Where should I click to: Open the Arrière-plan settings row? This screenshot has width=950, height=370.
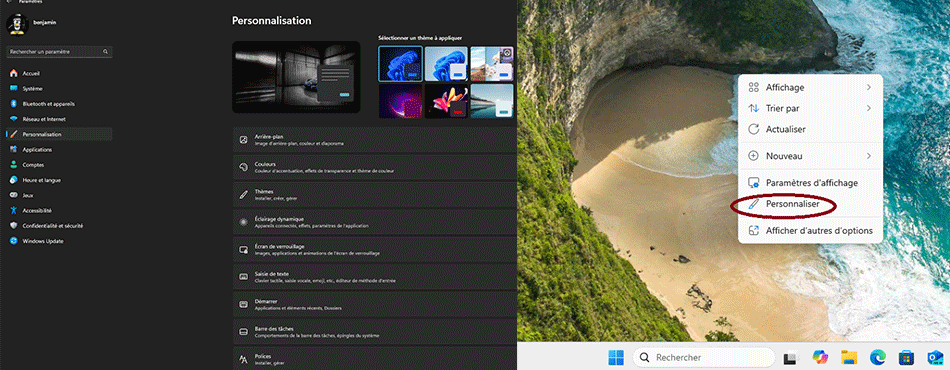[374, 140]
